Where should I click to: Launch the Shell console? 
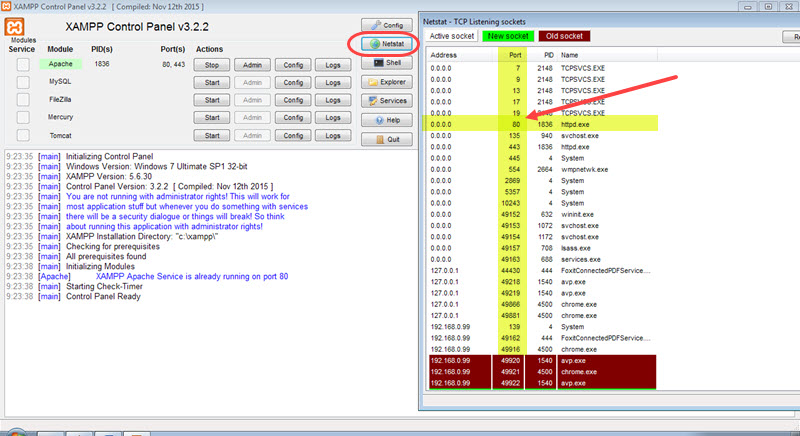(x=387, y=63)
